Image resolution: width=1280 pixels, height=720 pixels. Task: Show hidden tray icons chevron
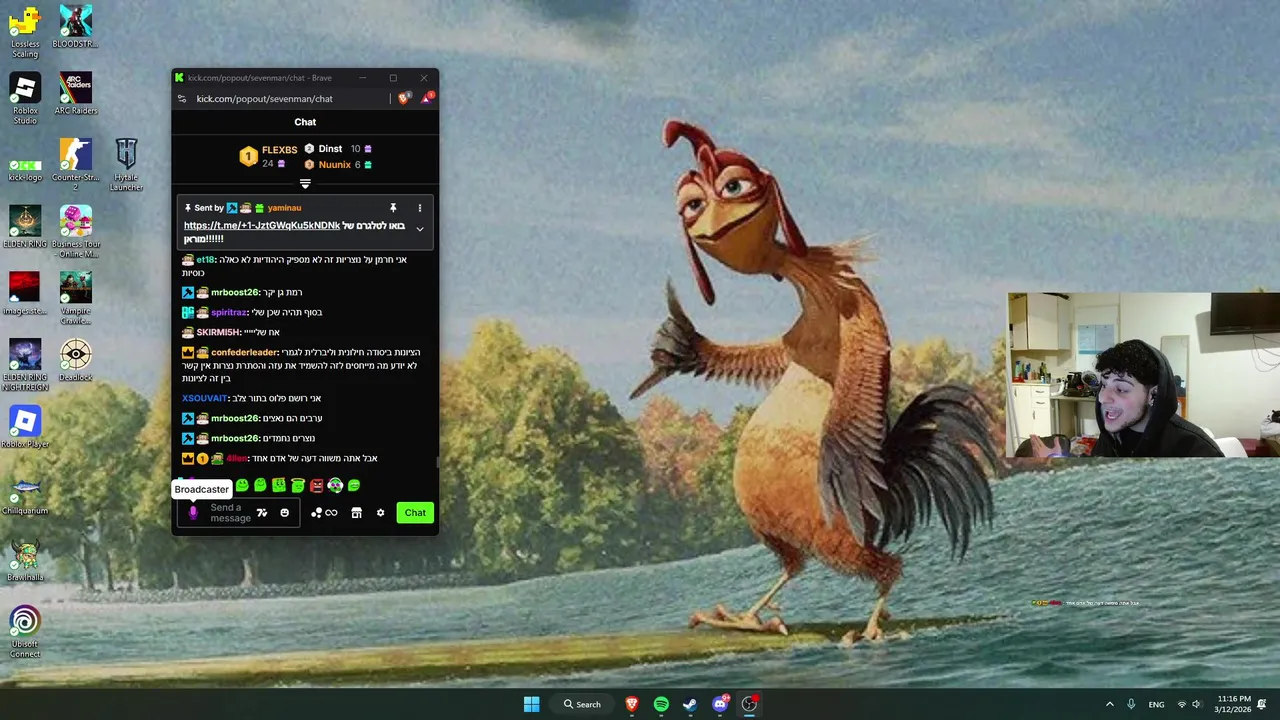pos(1109,704)
